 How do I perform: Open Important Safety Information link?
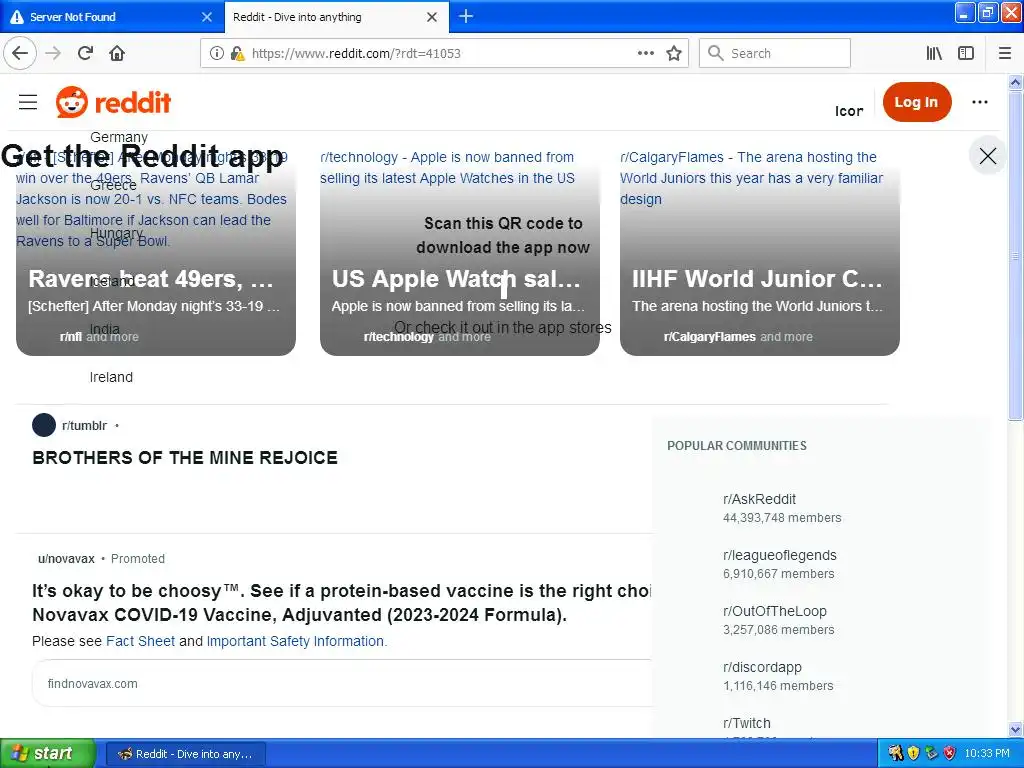(296, 641)
